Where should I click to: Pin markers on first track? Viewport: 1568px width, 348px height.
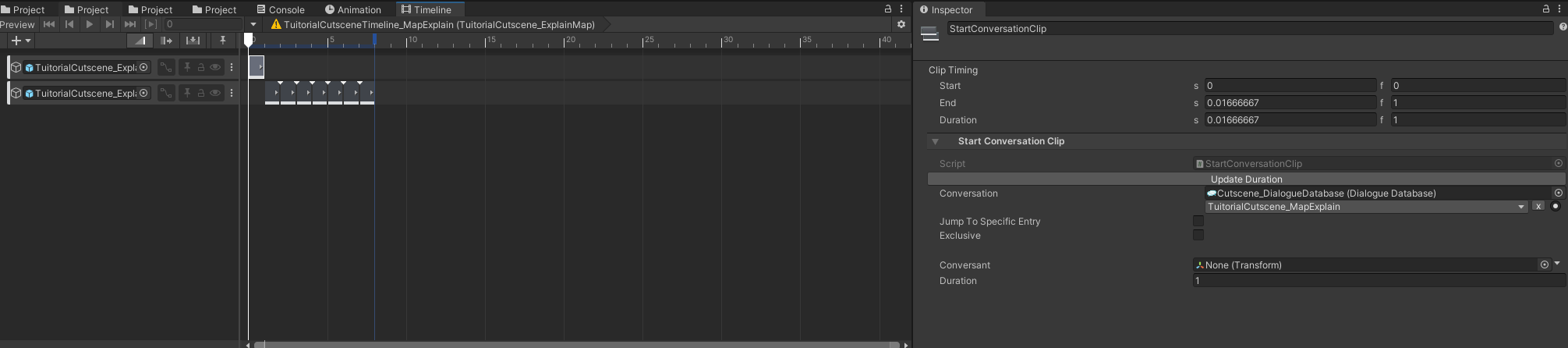point(187,67)
